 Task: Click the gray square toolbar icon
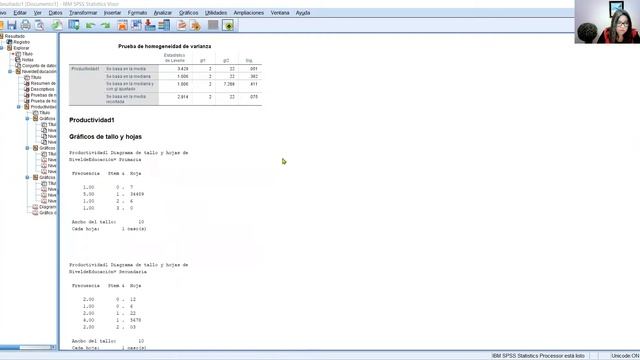(x=213, y=25)
